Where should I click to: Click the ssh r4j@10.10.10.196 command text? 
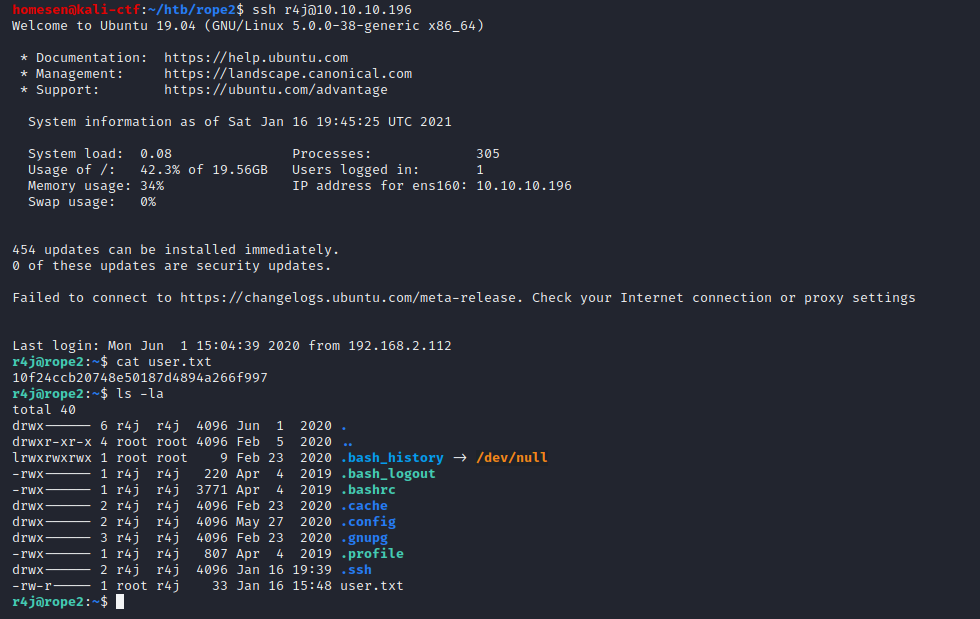click(x=332, y=10)
